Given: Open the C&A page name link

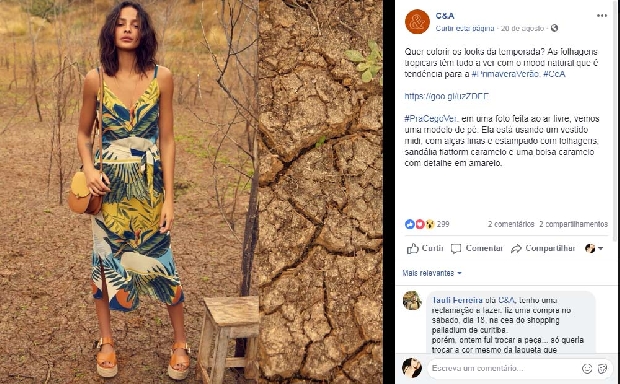Looking at the screenshot, I should [445, 16].
